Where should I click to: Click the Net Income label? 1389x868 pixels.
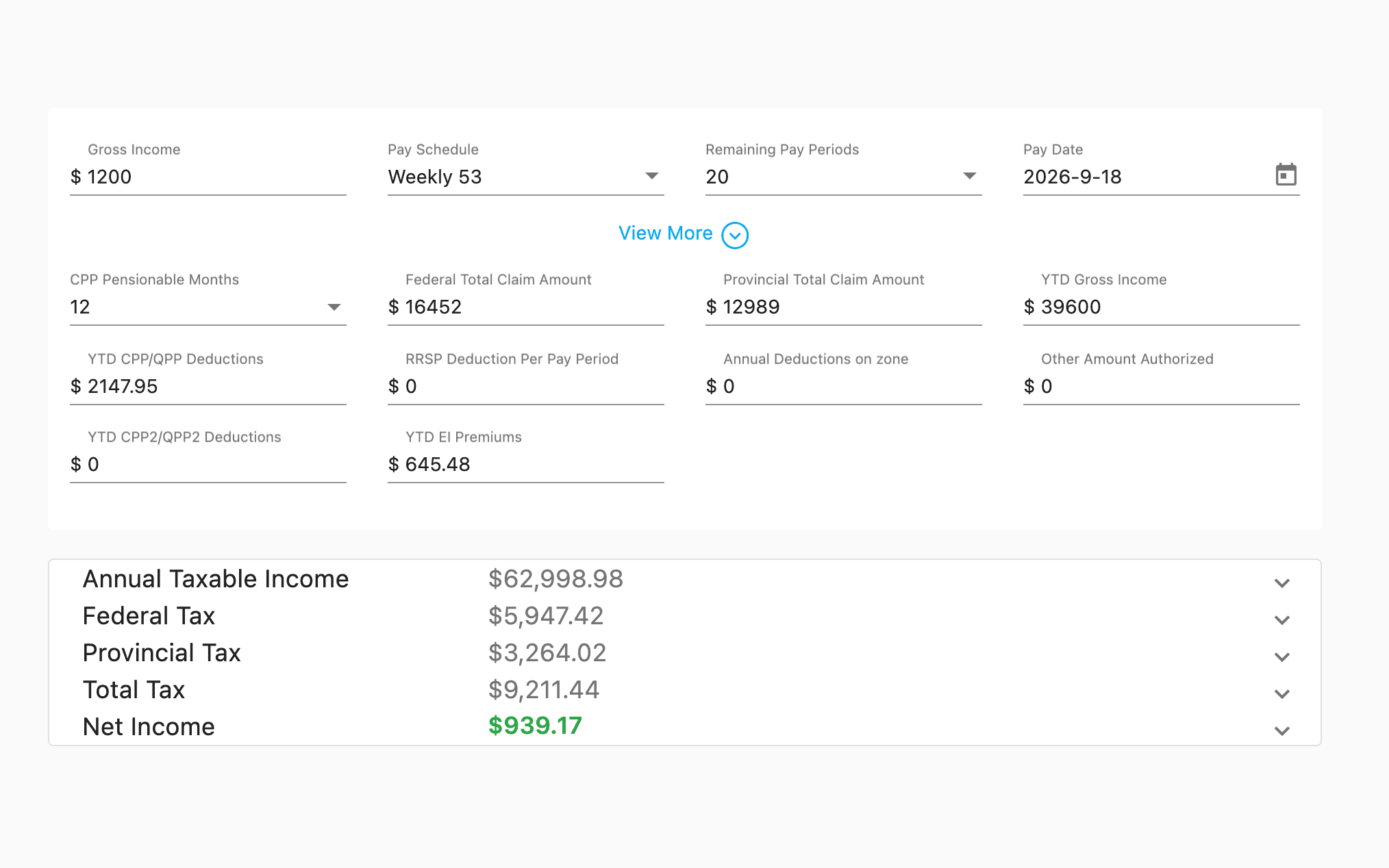(149, 727)
